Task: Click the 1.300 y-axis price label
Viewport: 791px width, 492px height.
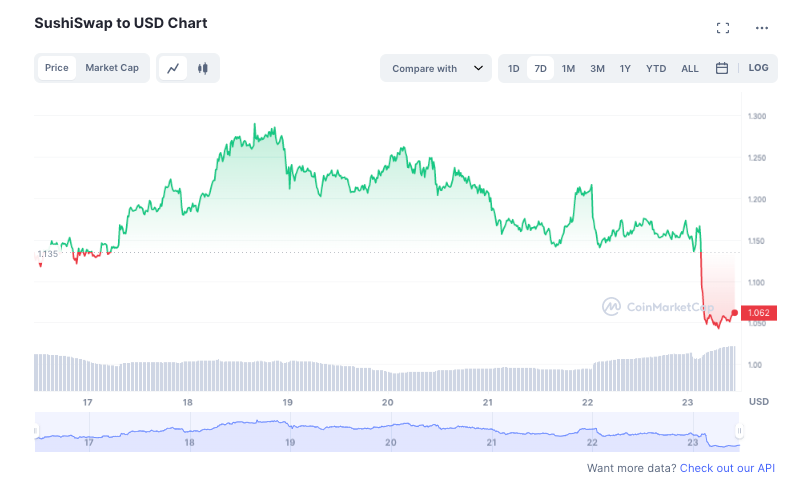Action: point(757,116)
